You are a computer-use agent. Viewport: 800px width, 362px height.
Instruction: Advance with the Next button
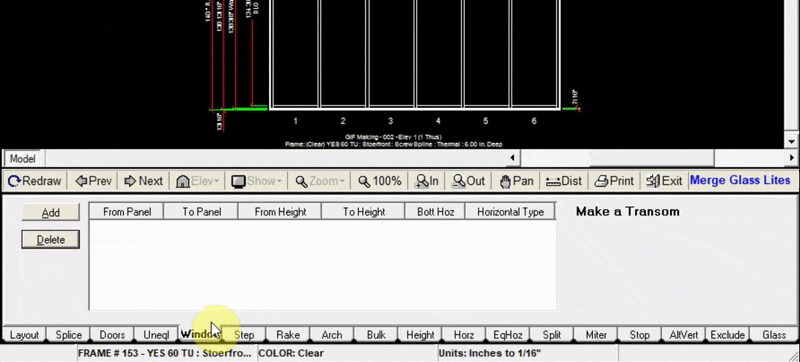[x=143, y=181]
